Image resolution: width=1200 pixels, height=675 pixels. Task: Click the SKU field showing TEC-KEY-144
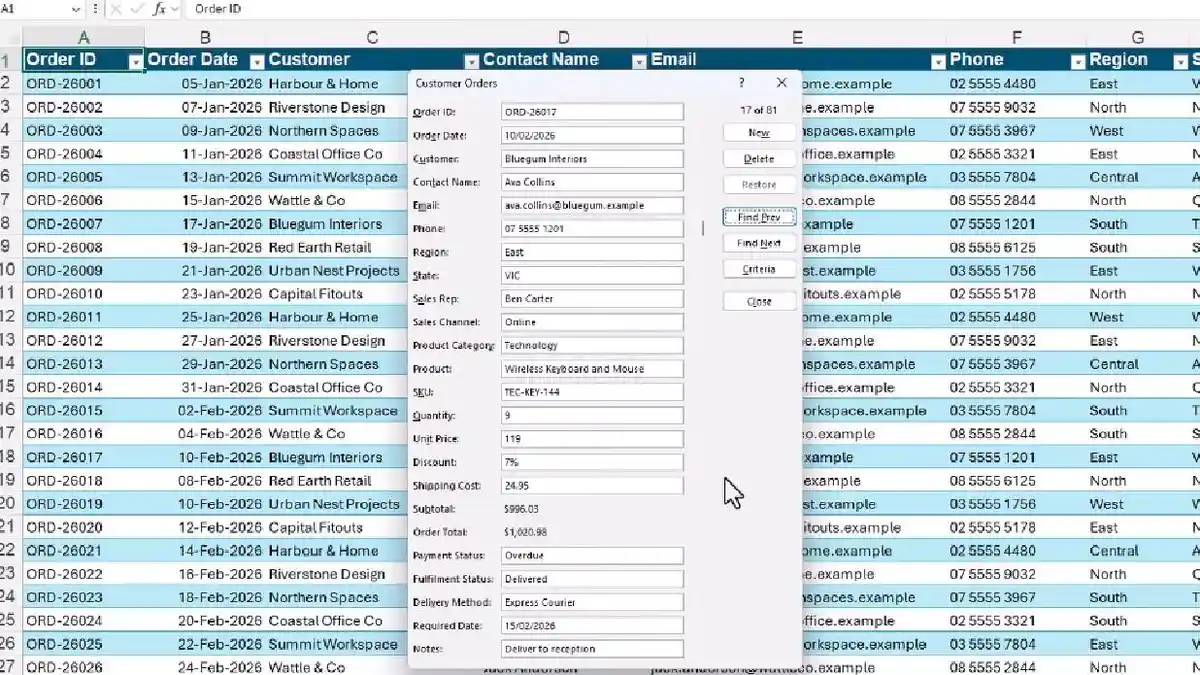pos(592,392)
